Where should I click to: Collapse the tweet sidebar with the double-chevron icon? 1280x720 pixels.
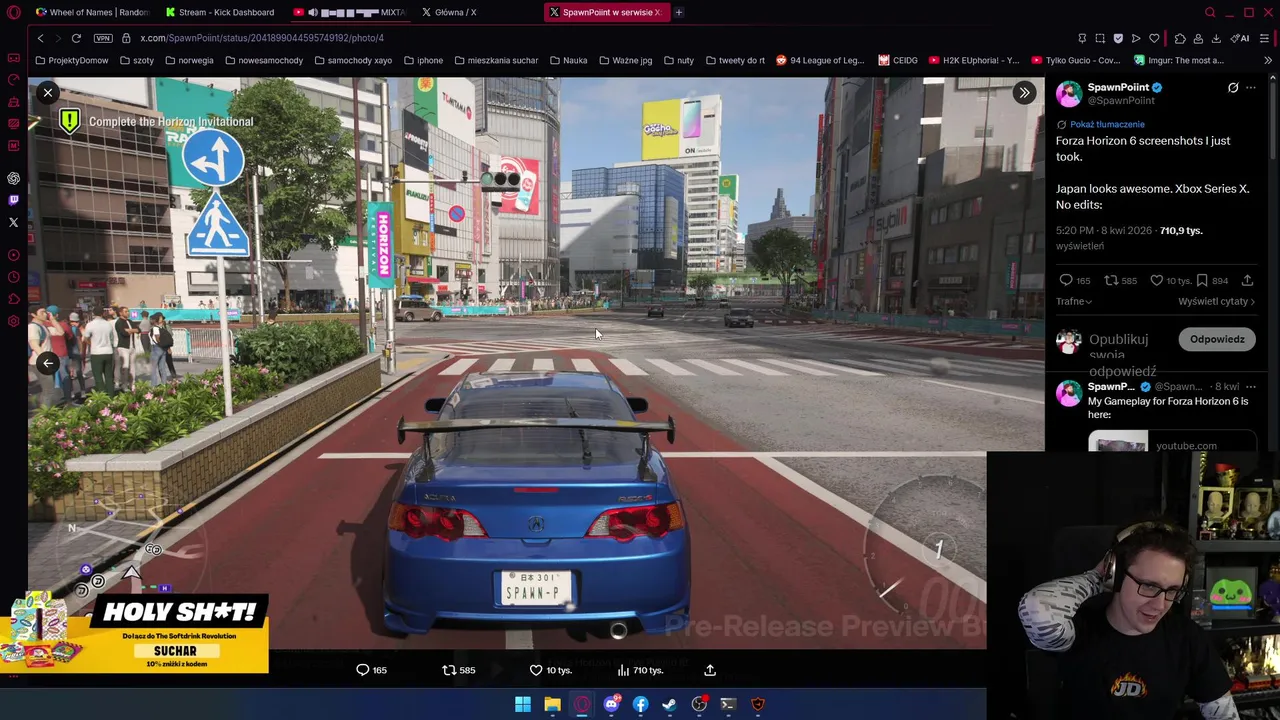(x=1024, y=93)
